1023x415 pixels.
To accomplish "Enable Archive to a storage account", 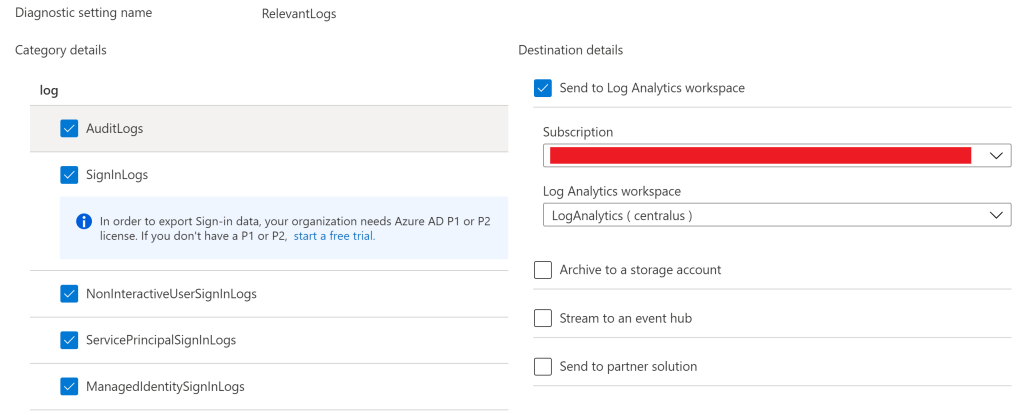I will click(x=543, y=270).
